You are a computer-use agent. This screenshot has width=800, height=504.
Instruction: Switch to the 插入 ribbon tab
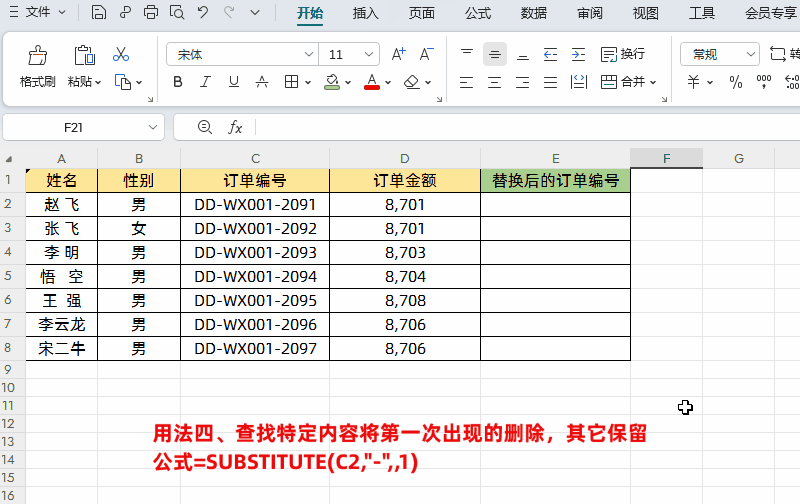[365, 13]
